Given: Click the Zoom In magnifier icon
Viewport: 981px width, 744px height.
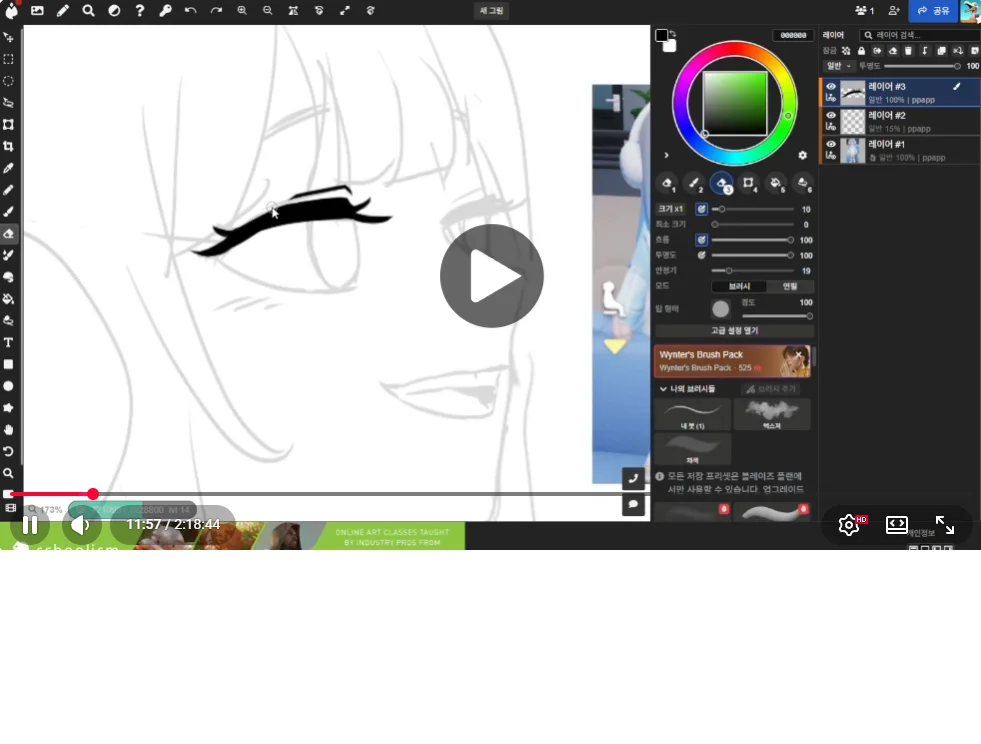Looking at the screenshot, I should [x=242, y=11].
